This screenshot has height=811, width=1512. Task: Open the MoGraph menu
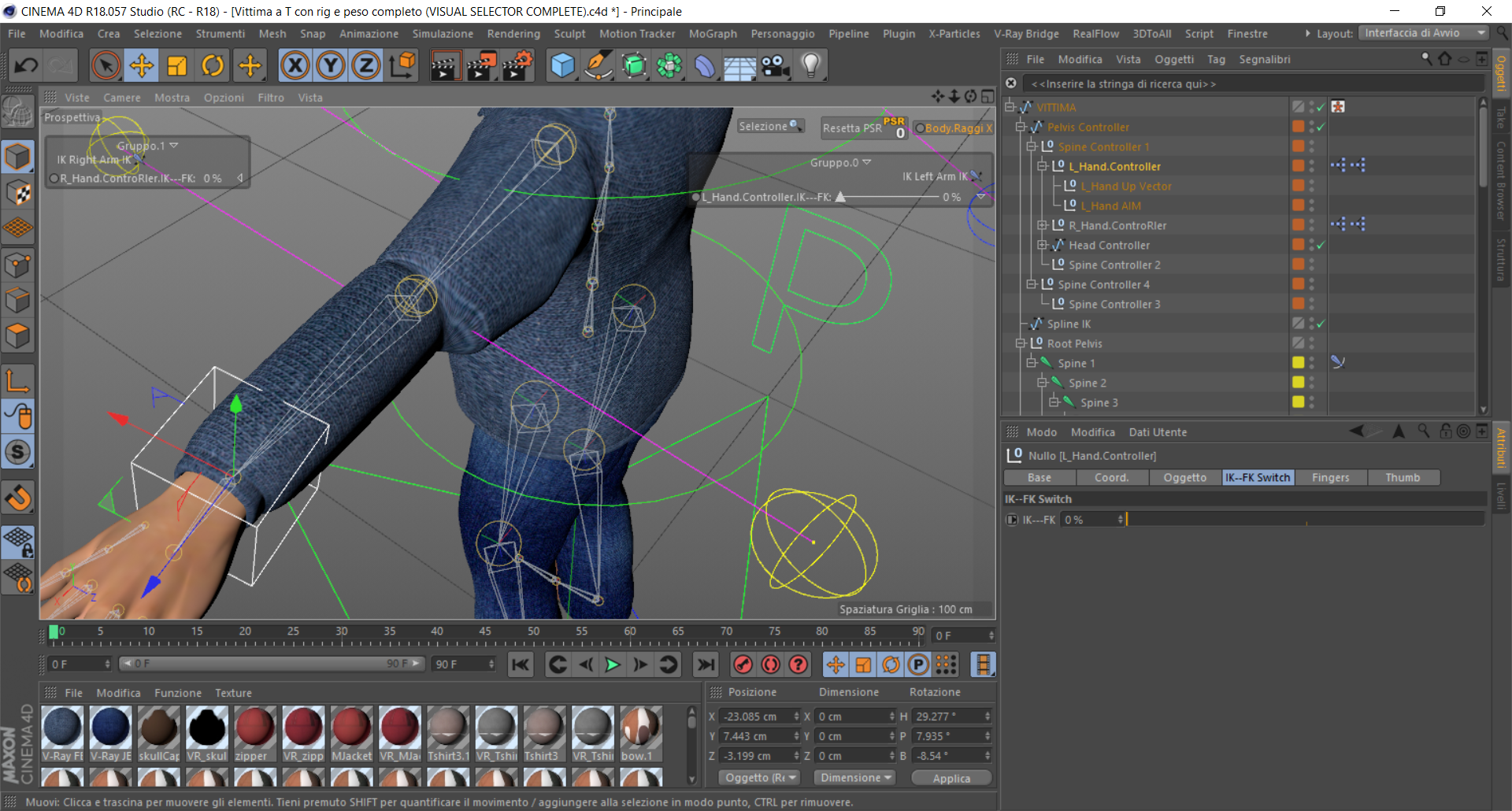tap(713, 34)
